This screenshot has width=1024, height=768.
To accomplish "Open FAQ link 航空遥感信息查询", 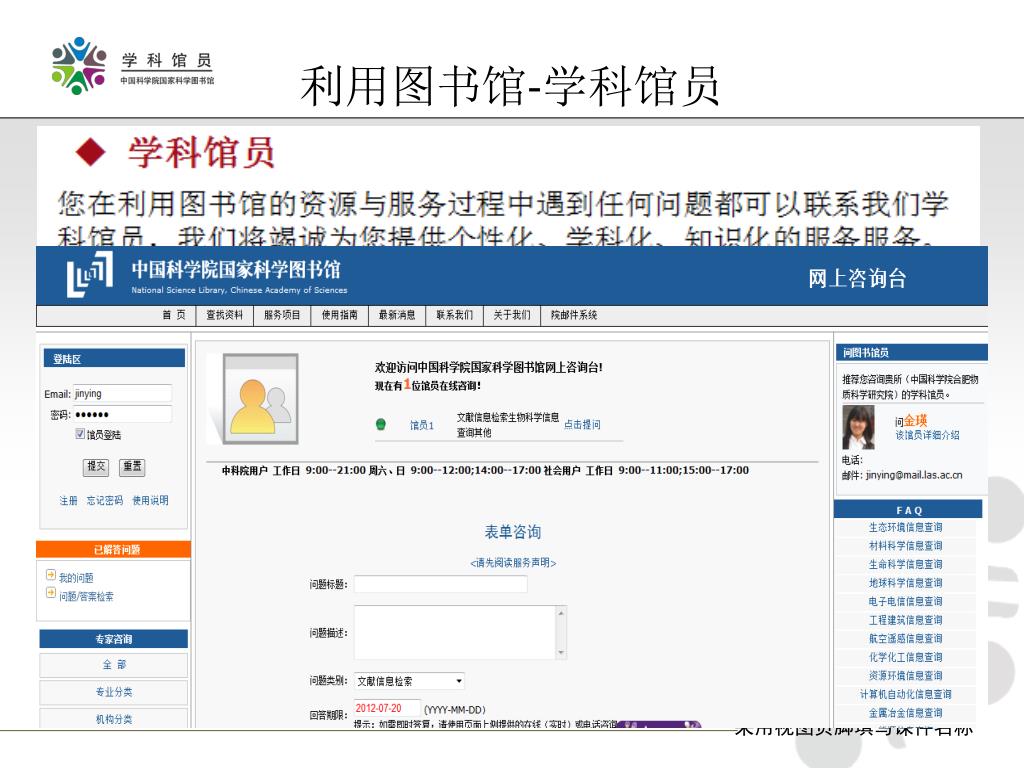I will coord(905,638).
